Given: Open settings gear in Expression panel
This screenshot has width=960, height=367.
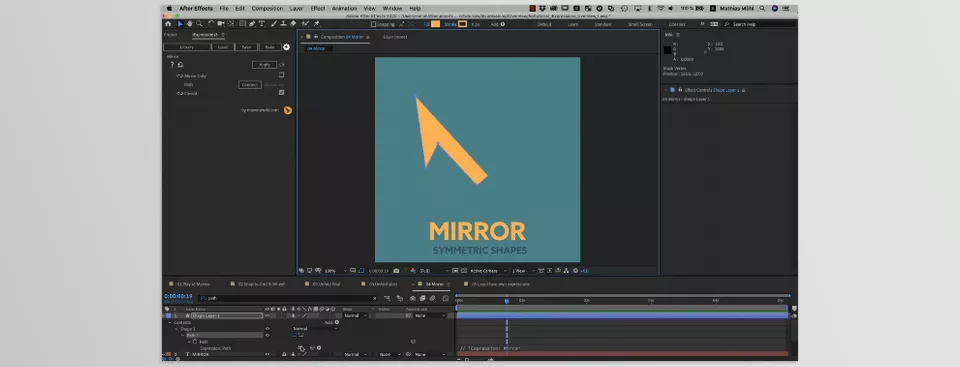Looking at the screenshot, I should [x=286, y=47].
